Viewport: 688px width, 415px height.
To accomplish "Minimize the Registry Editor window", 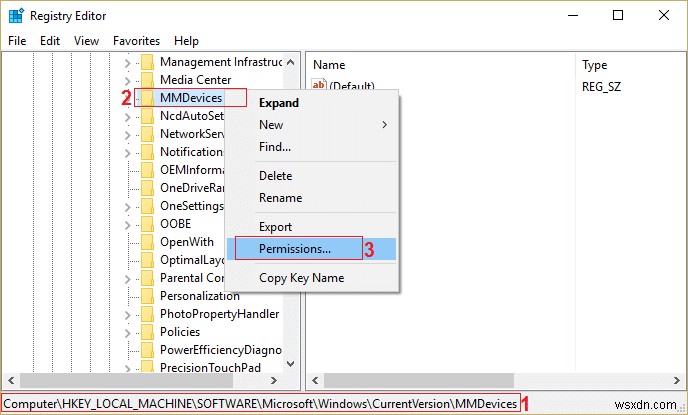I will (x=573, y=15).
